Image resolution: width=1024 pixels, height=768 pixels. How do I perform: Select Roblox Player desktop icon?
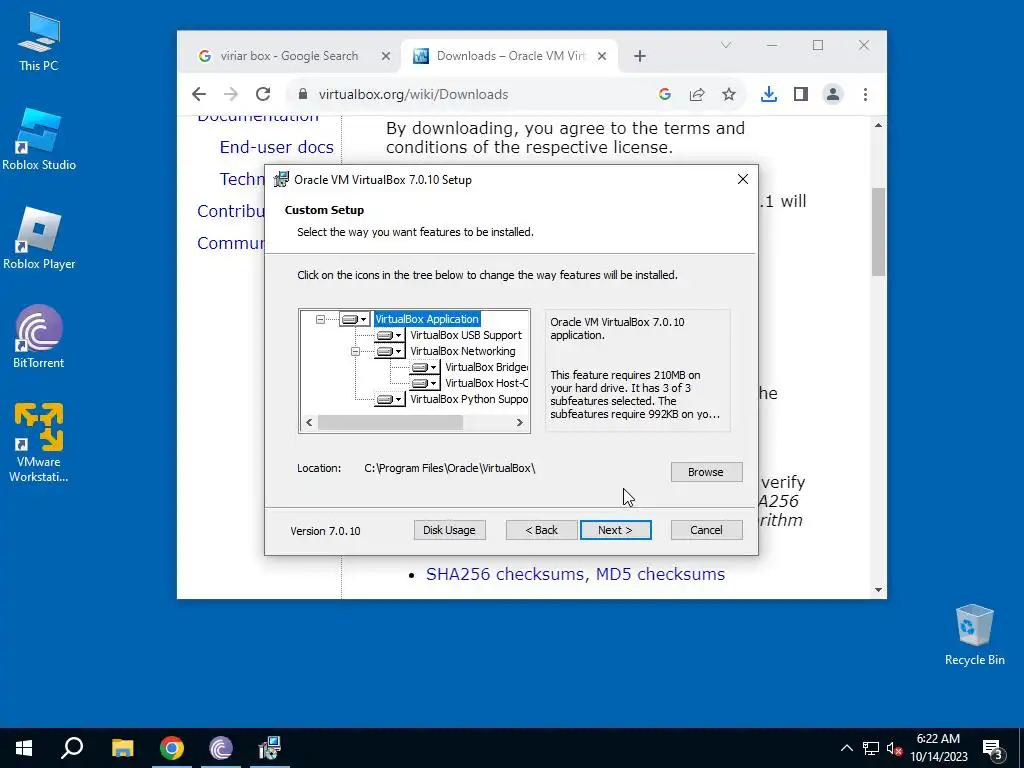(x=39, y=238)
